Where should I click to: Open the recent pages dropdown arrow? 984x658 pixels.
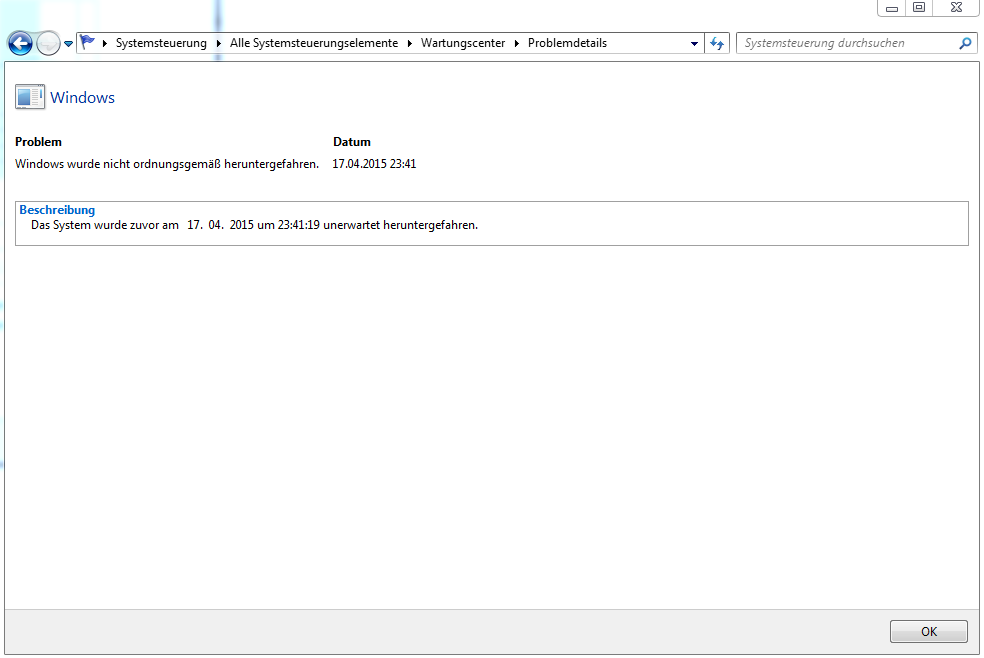(x=68, y=44)
